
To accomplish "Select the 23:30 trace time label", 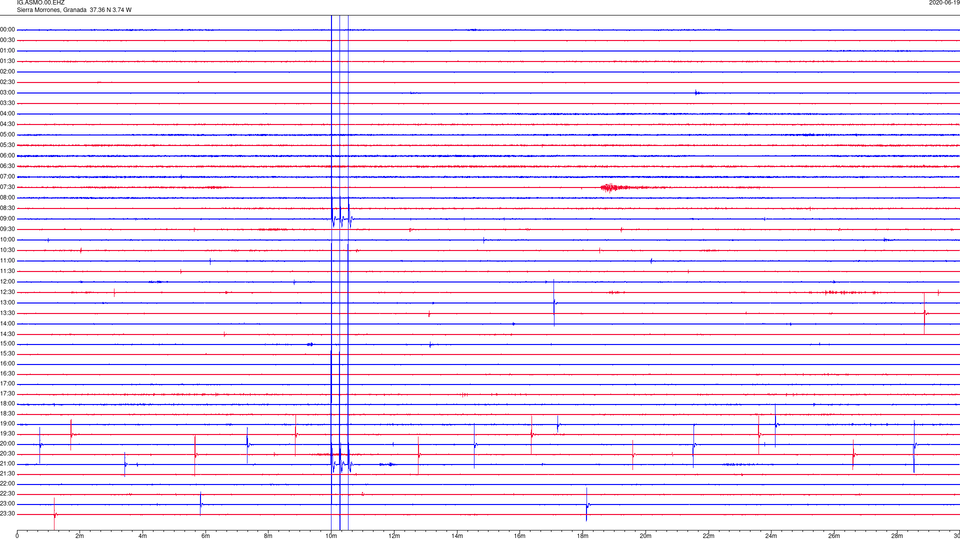I will 7,514.
